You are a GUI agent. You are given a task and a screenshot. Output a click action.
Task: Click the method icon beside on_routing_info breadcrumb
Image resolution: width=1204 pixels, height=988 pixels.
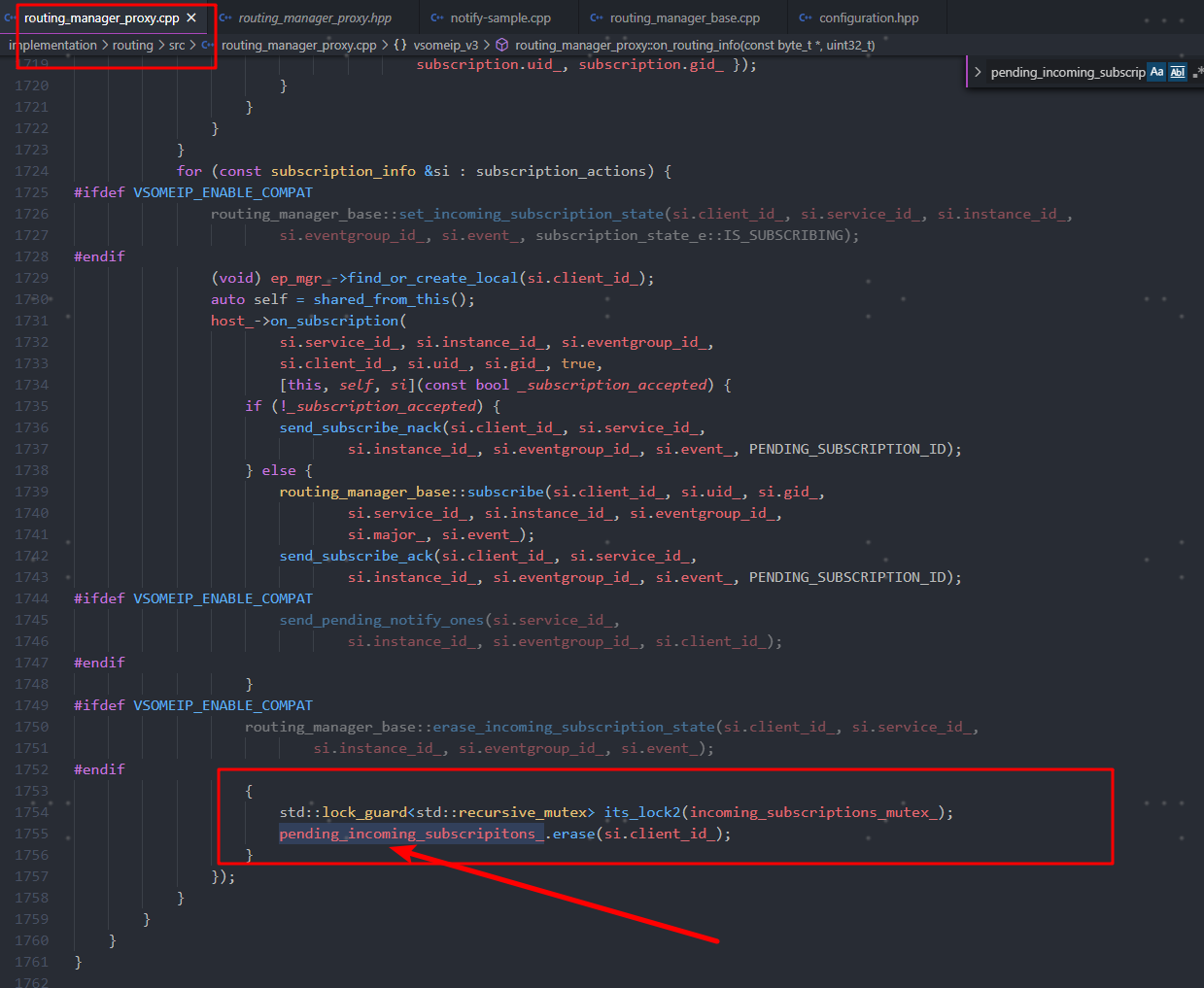[502, 45]
